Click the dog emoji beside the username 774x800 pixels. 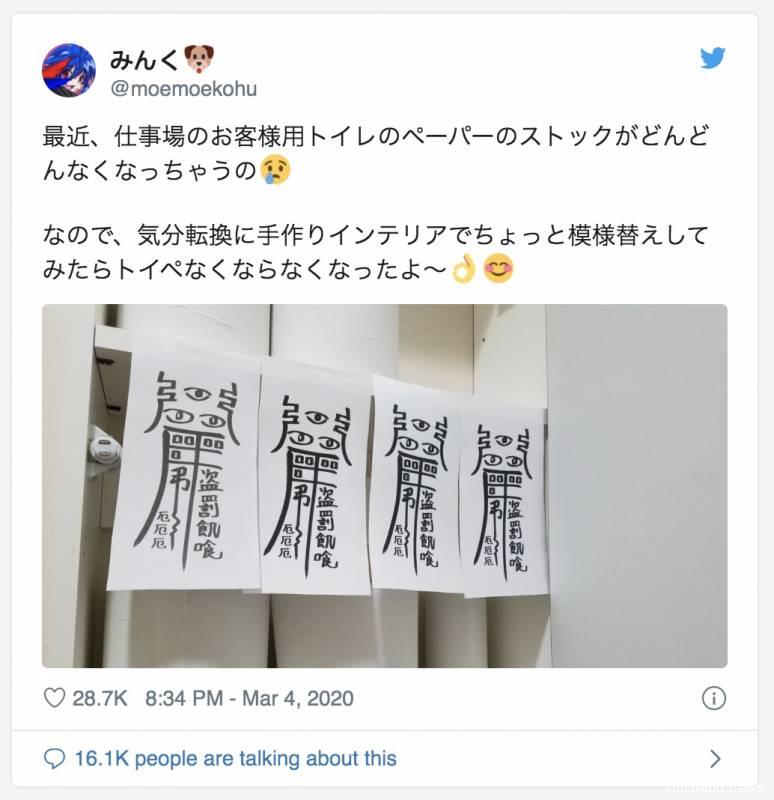pyautogui.click(x=199, y=59)
